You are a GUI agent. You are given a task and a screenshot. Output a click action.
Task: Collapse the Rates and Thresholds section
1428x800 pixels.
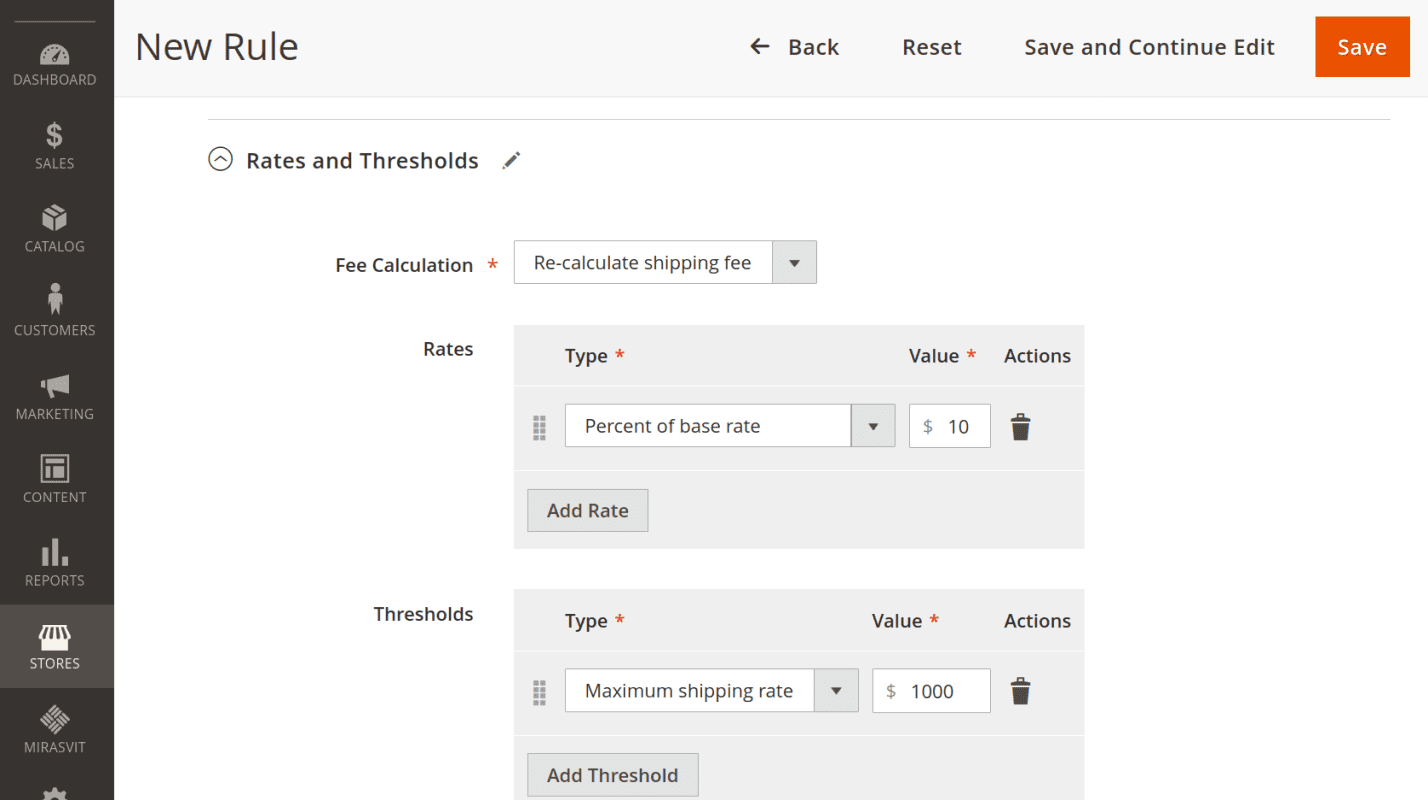220,159
